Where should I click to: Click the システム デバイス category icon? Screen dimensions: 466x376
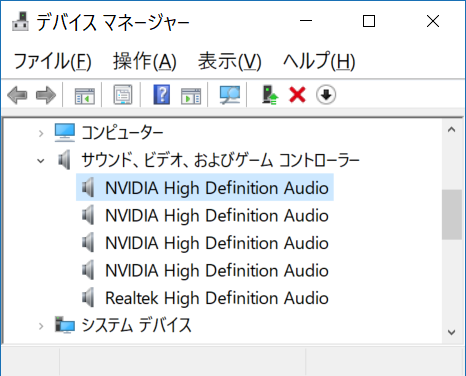(x=65, y=325)
